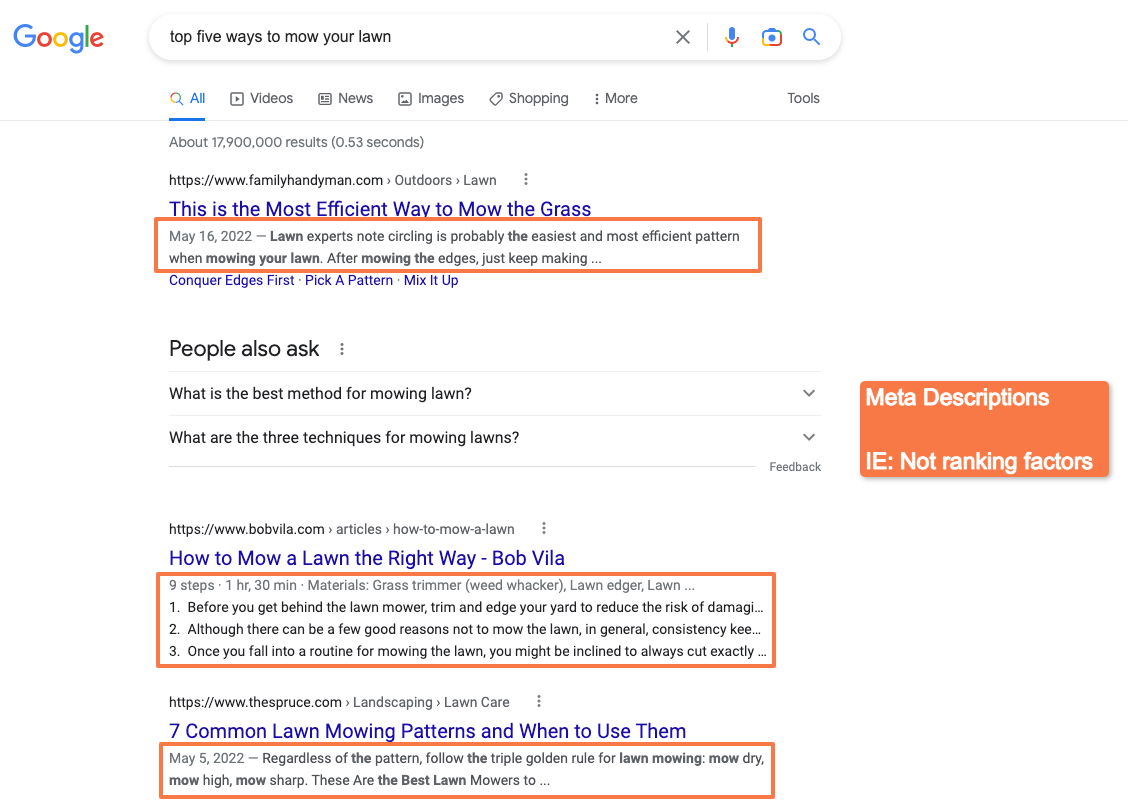The image size is (1128, 804).
Task: Click the bobvila.com breadcrumb URL
Action: pos(342,529)
